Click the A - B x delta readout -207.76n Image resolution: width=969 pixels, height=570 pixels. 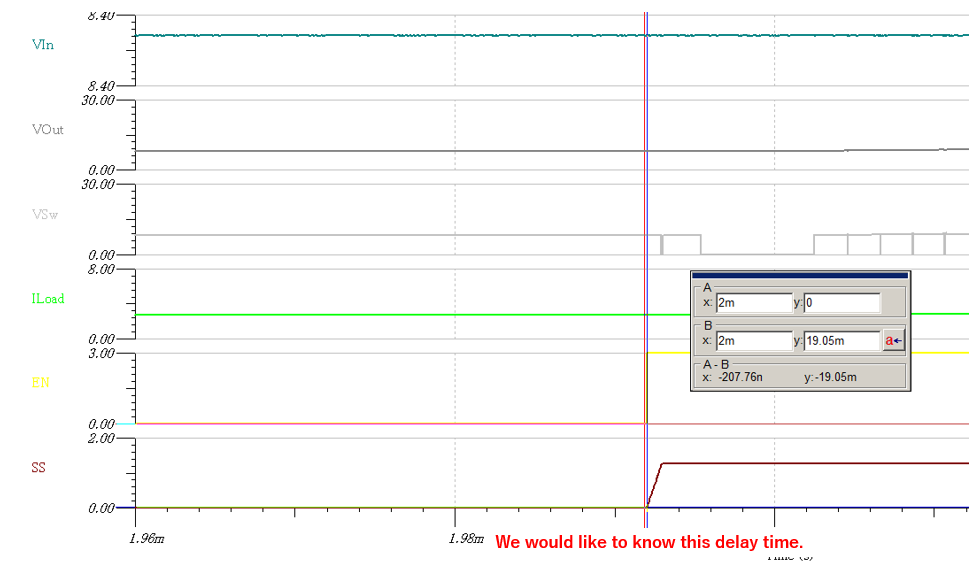(x=740, y=377)
